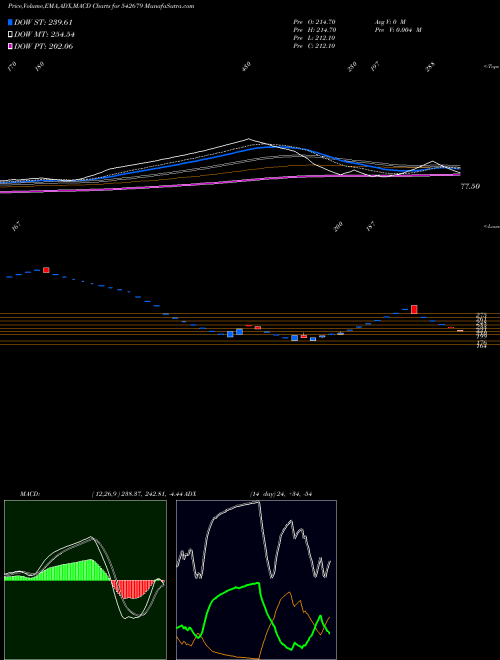Click the 'Pre L: 212.10' value
500x660 pixels.
[314, 38]
